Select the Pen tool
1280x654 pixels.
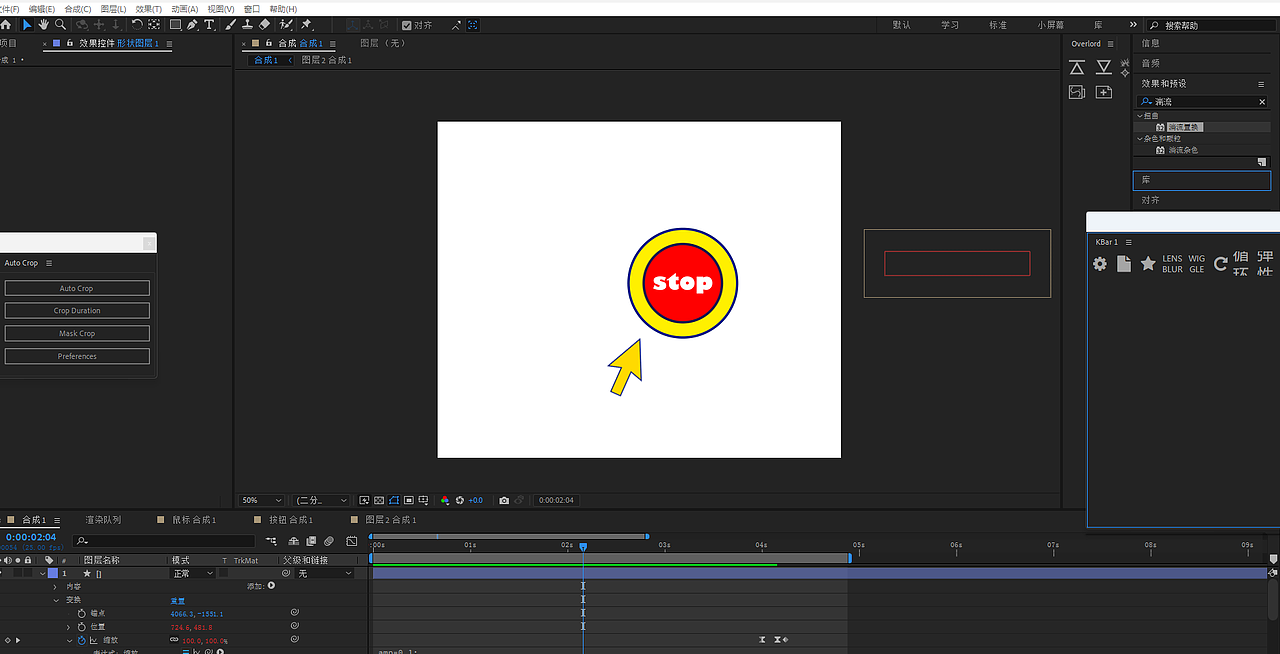192,24
